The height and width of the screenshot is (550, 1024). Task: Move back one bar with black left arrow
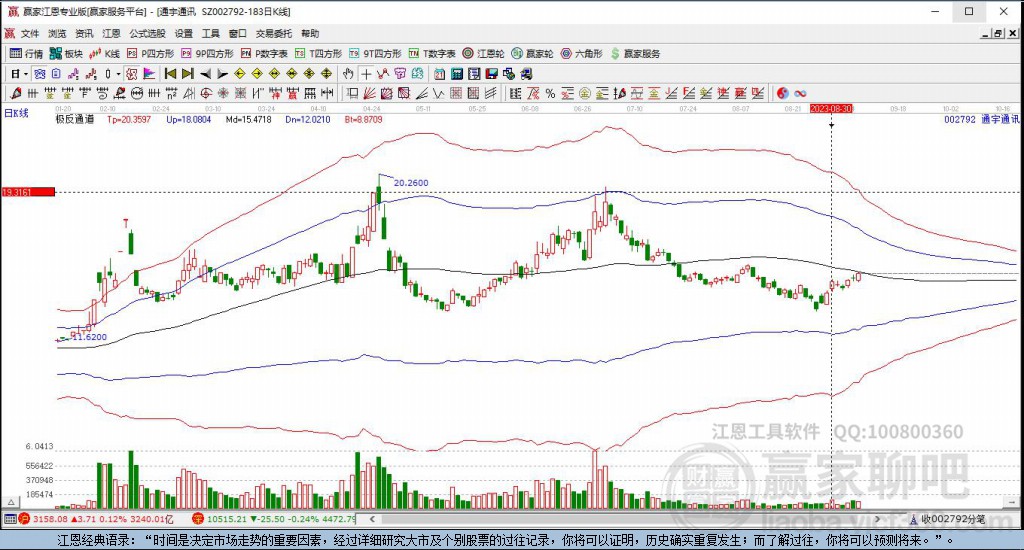pyautogui.click(x=206, y=74)
